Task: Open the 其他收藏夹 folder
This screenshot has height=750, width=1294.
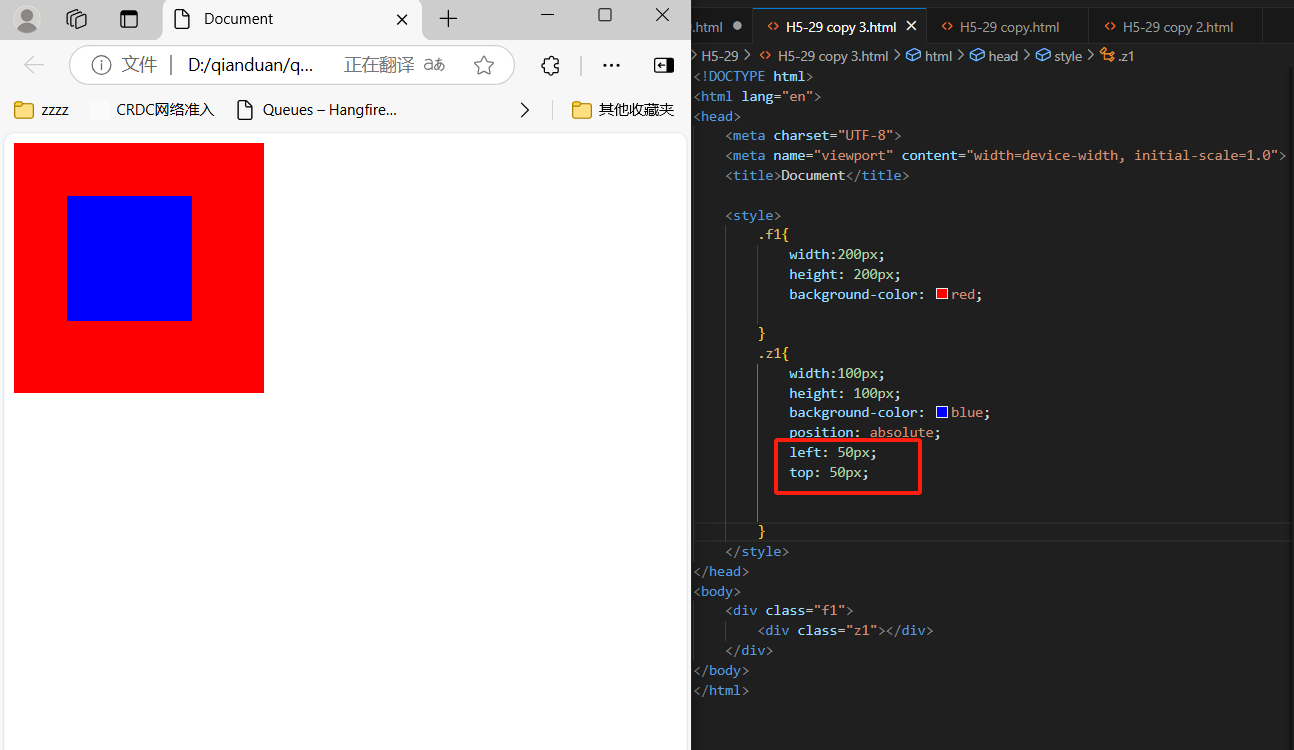Action: pos(623,110)
